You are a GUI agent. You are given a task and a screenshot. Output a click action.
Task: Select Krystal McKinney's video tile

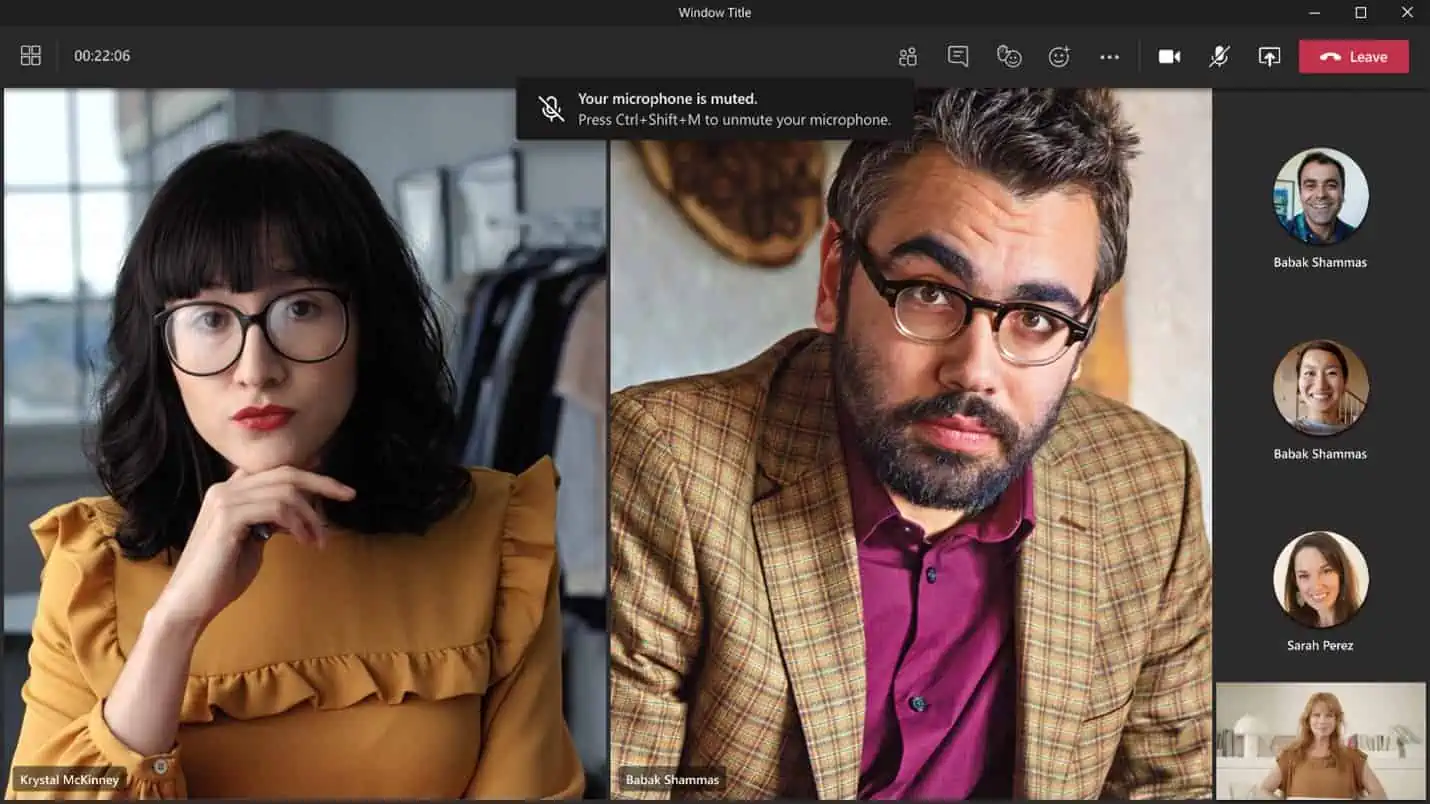point(304,444)
